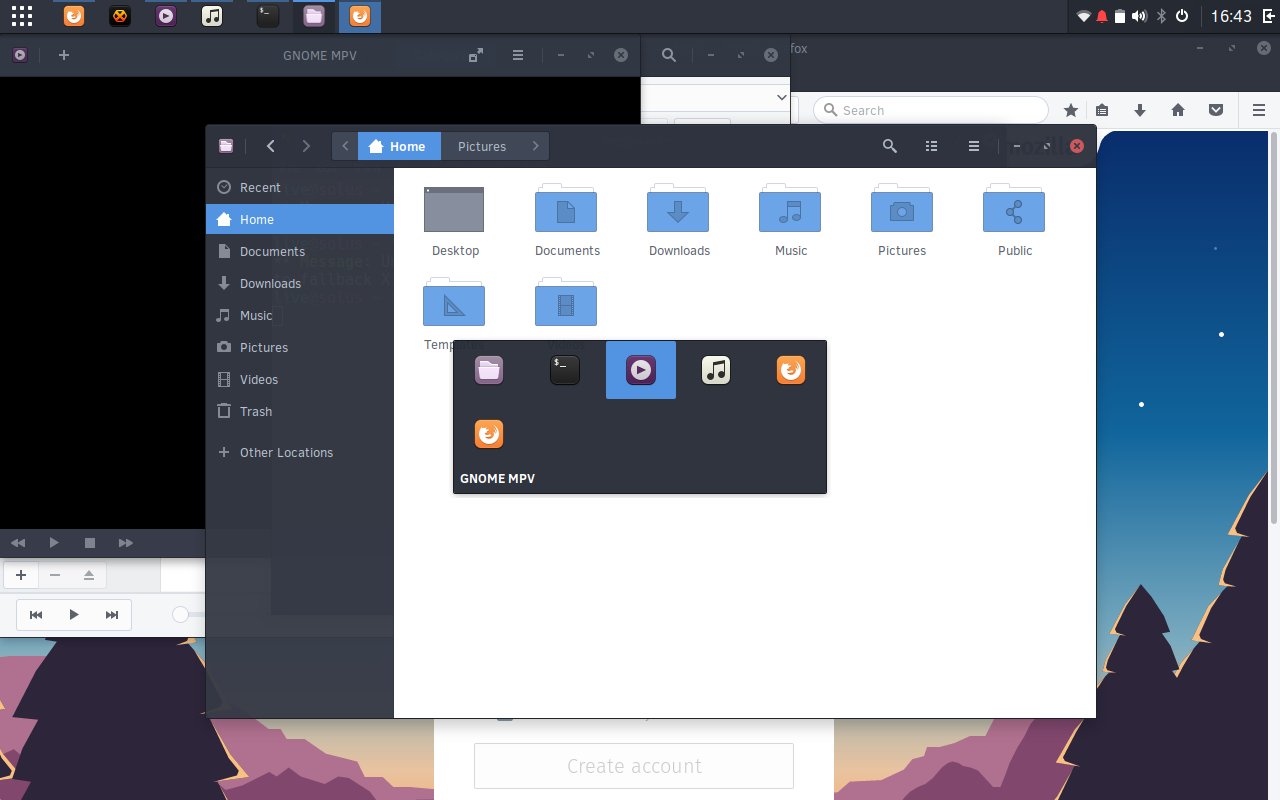The width and height of the screenshot is (1280, 800).
Task: Adjust GNOME MPV's volume slider
Action: coord(180,615)
